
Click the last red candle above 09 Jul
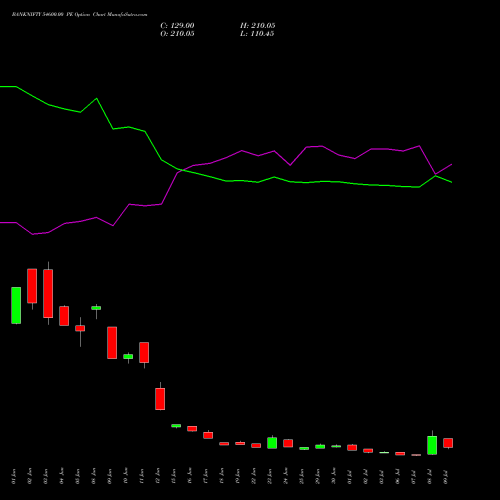point(448,443)
